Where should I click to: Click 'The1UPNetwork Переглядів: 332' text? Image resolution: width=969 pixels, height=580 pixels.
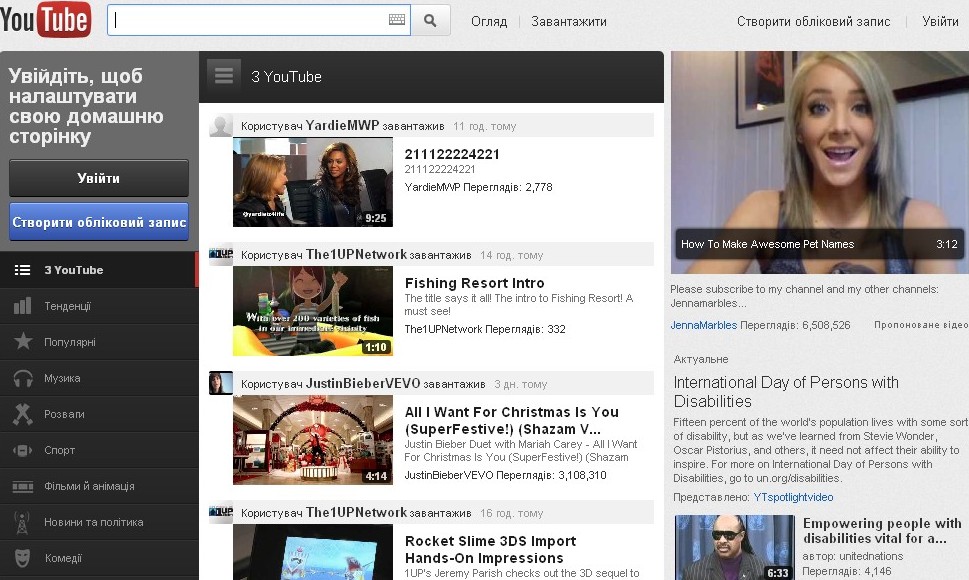pyautogui.click(x=485, y=329)
